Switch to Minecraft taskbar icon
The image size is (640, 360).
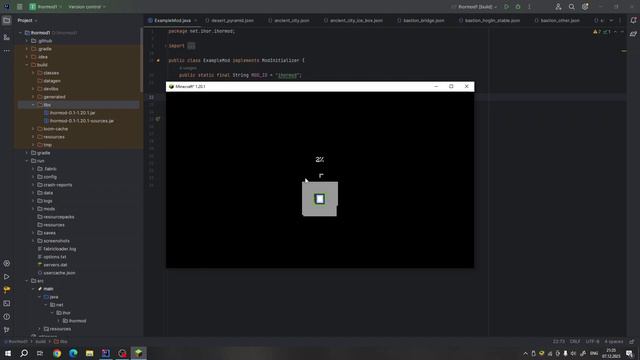tap(139, 353)
